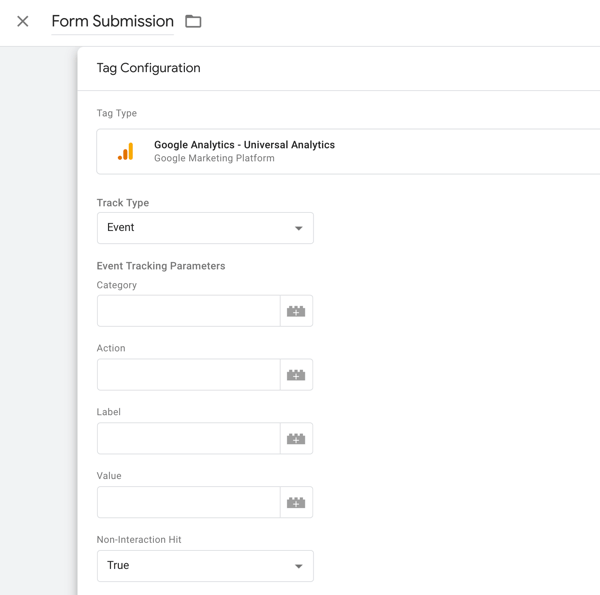Click into the Category input field
Image resolution: width=600 pixels, height=595 pixels.
point(189,311)
